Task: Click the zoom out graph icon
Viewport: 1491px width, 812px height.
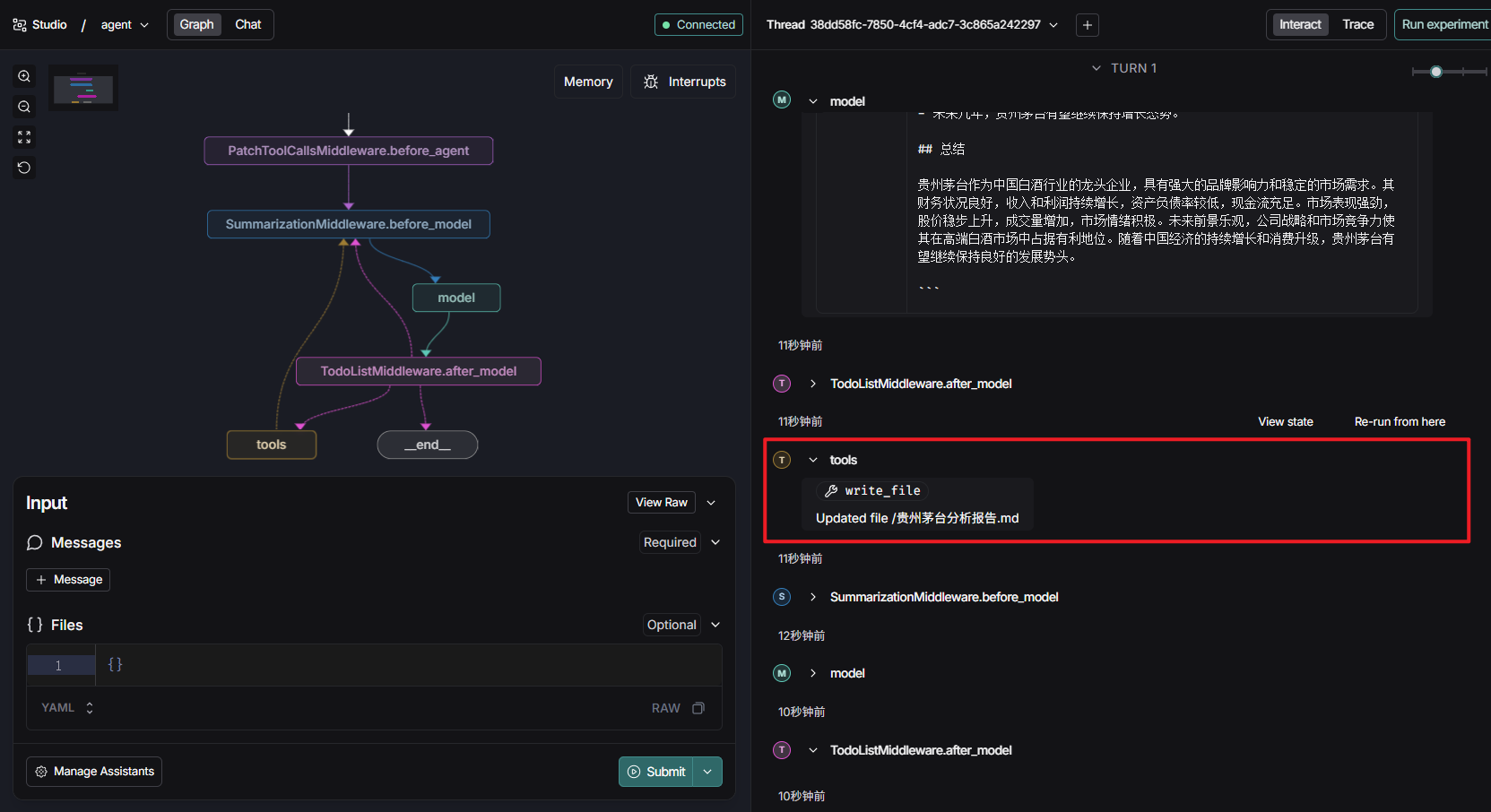Action: 24,107
